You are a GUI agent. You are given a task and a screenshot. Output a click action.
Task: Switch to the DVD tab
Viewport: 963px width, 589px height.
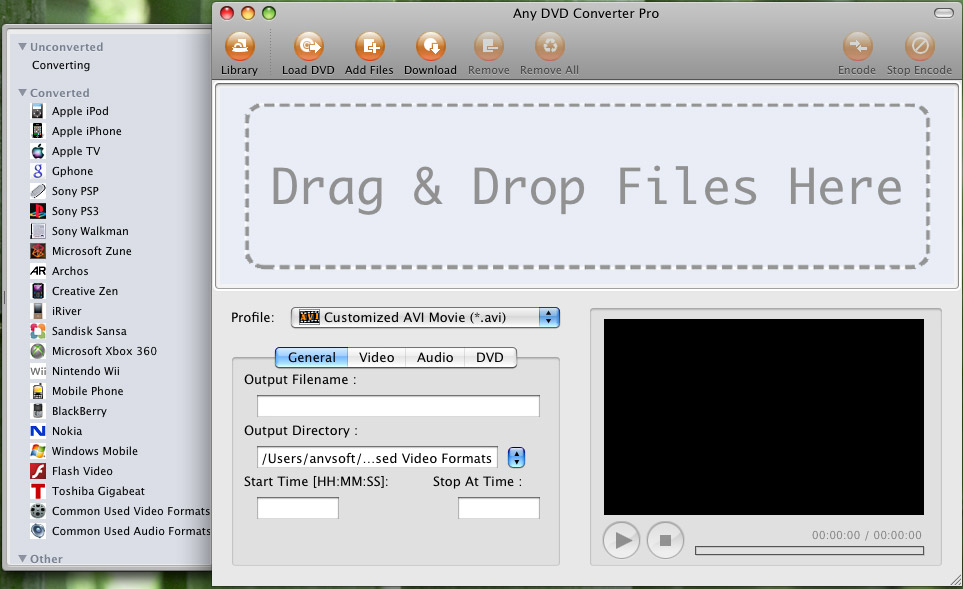coord(490,357)
